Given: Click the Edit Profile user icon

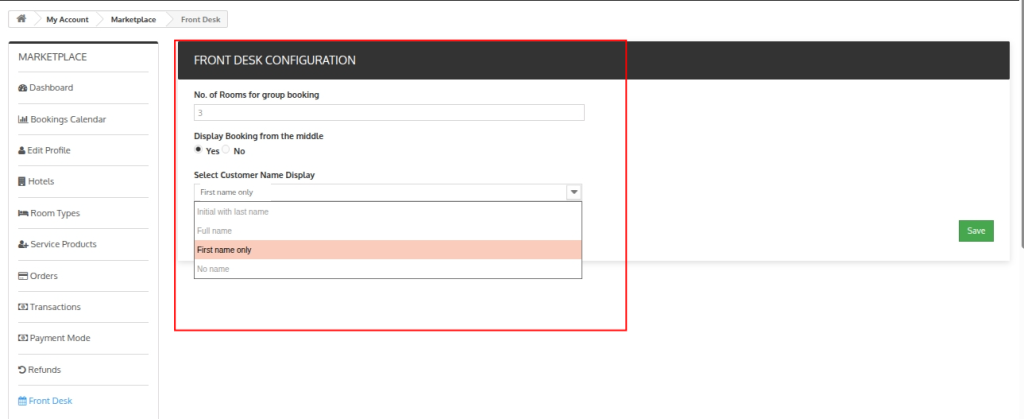Looking at the screenshot, I should click(22, 151).
